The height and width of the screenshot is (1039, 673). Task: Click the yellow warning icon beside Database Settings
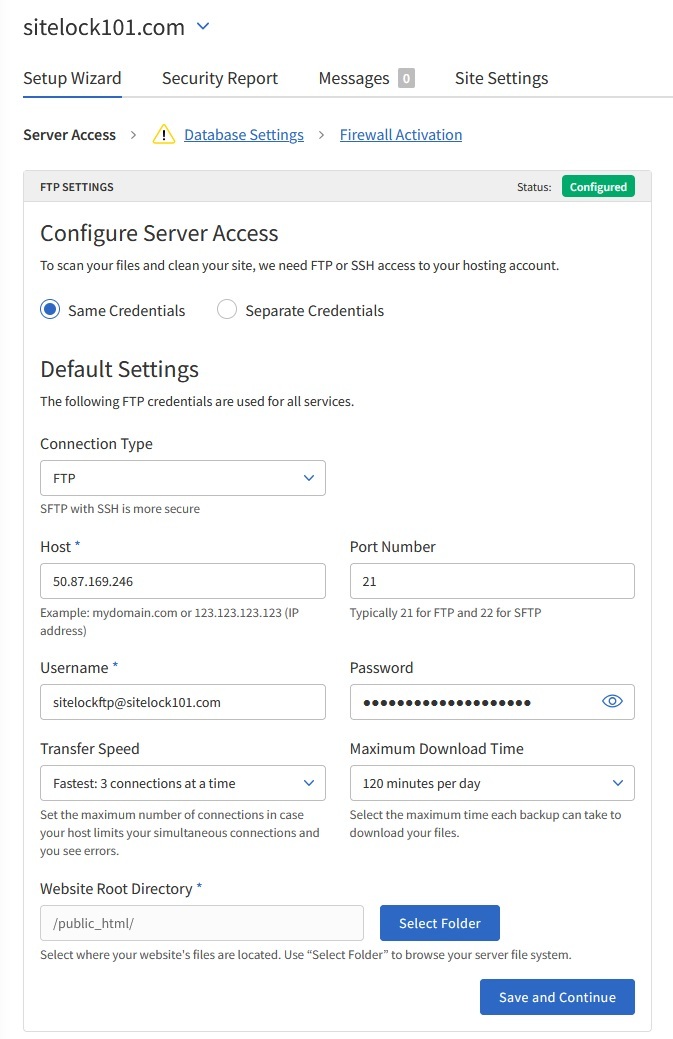pyautogui.click(x=164, y=135)
